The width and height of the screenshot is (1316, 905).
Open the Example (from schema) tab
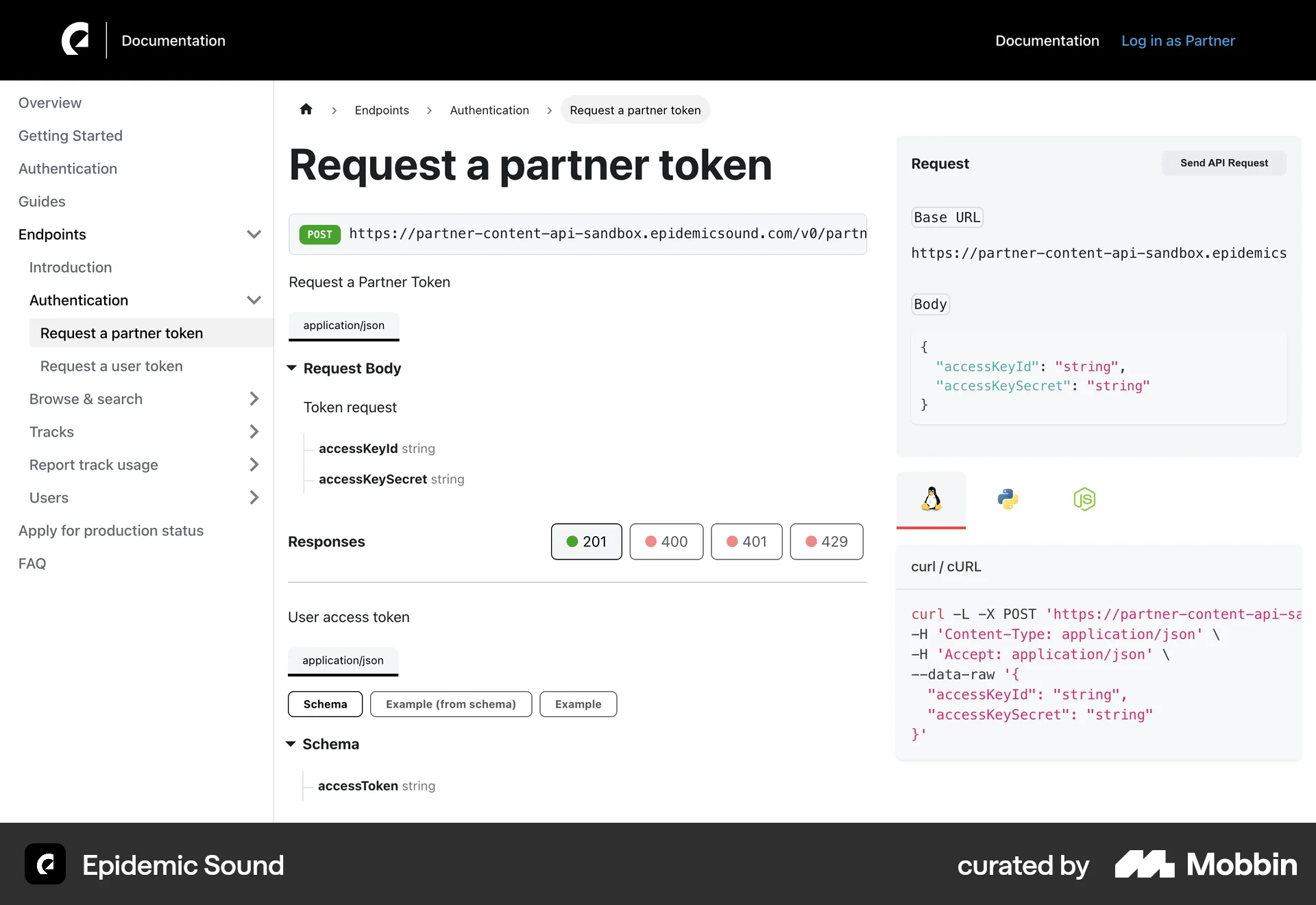(451, 703)
